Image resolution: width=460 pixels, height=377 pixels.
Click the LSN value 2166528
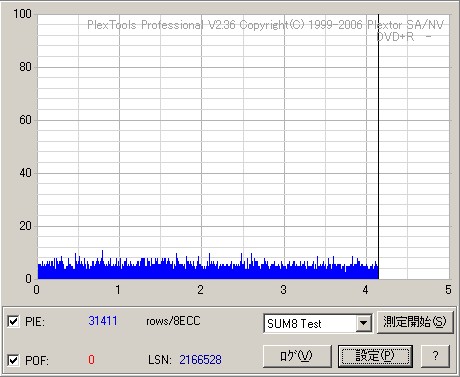pyautogui.click(x=200, y=360)
